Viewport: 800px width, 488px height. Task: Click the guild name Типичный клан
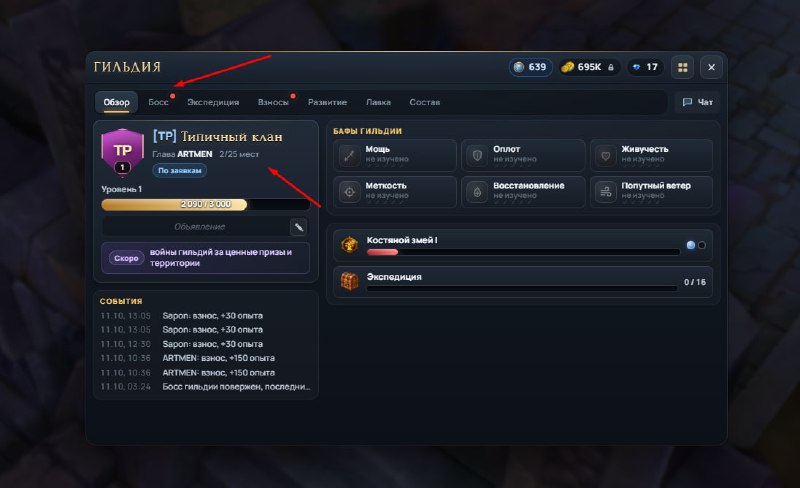(232, 136)
